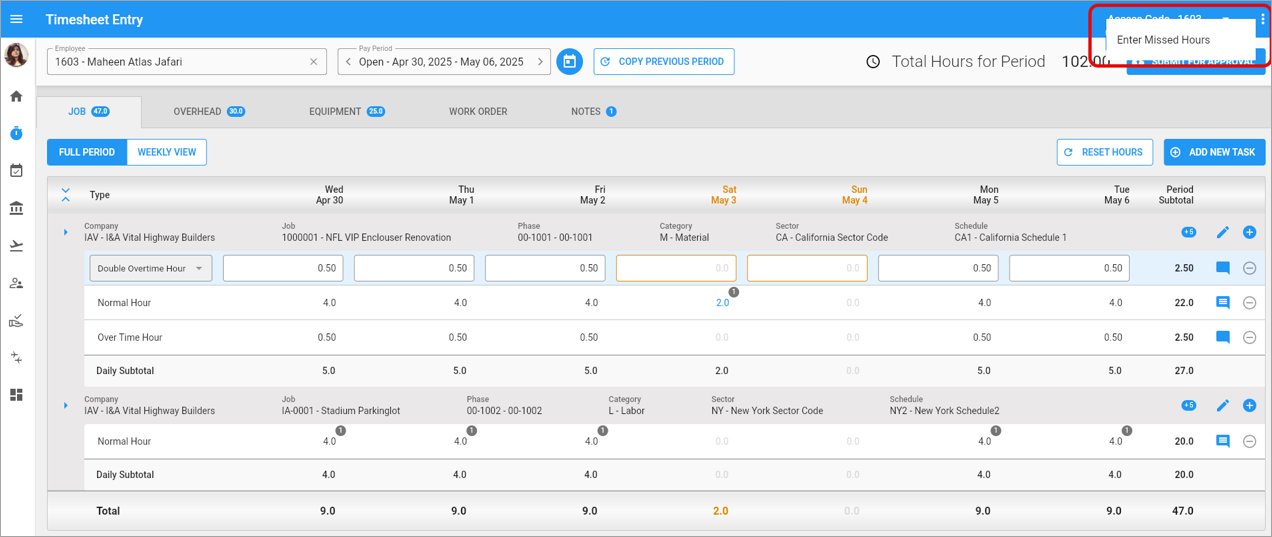Screen dimensions: 1272x537
Task: Click Copy Previous Period button
Action: pyautogui.click(x=664, y=61)
